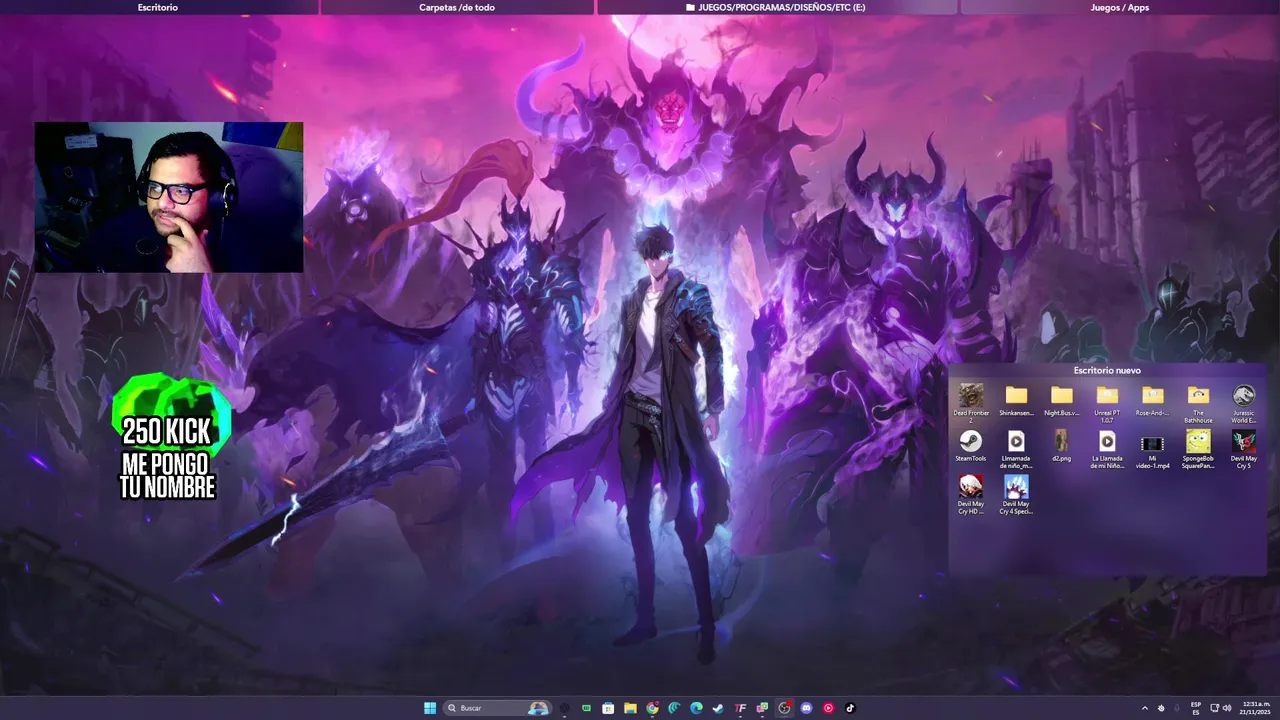Image resolution: width=1280 pixels, height=720 pixels.
Task: Open Google Chrome from the taskbar
Action: (653, 708)
